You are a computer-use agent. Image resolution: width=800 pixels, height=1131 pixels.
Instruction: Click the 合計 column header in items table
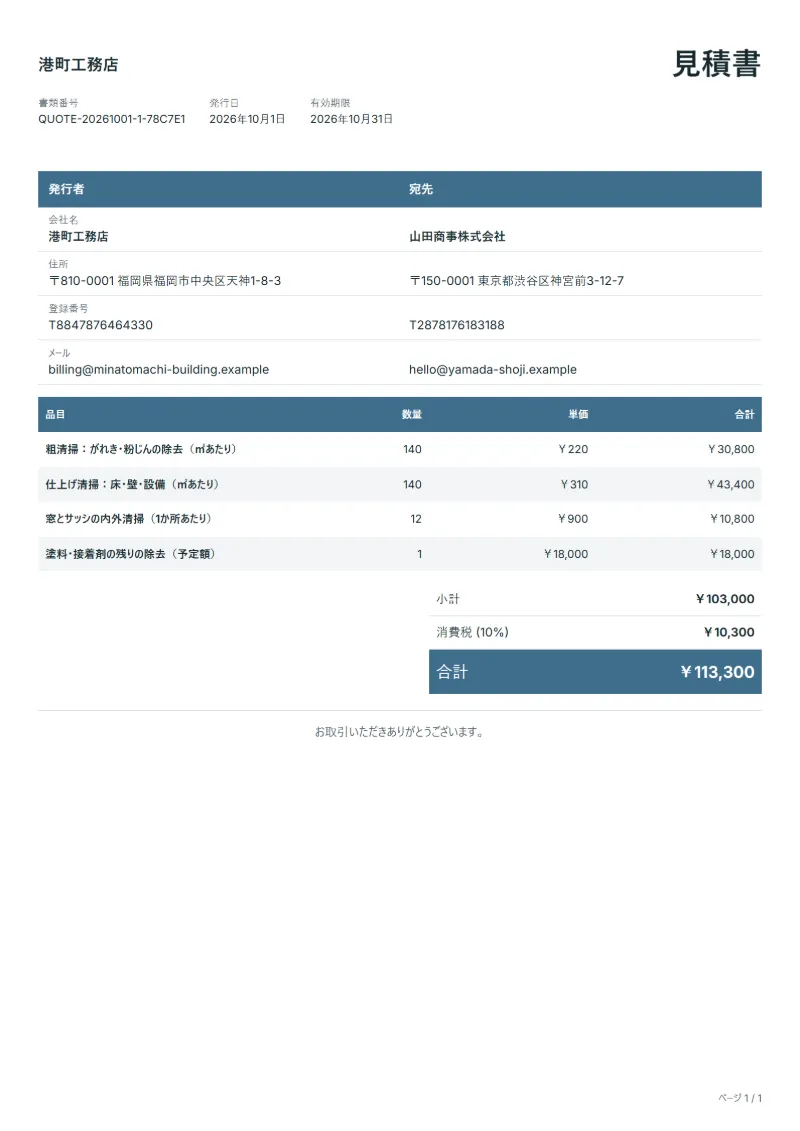[744, 414]
